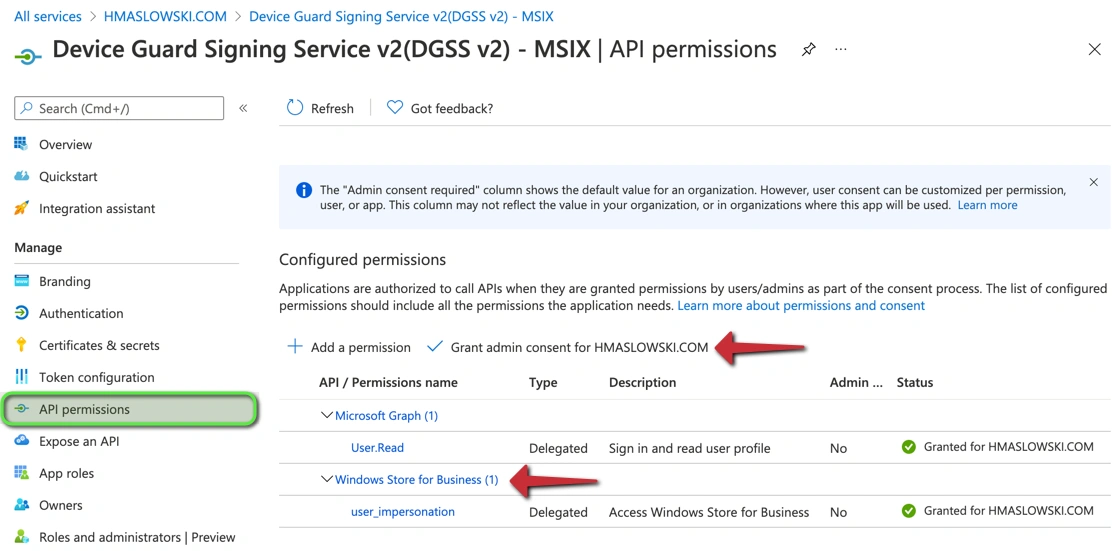Viewport: 1113px width, 551px height.
Task: Click the Refresh icon in the toolbar
Action: (x=295, y=108)
